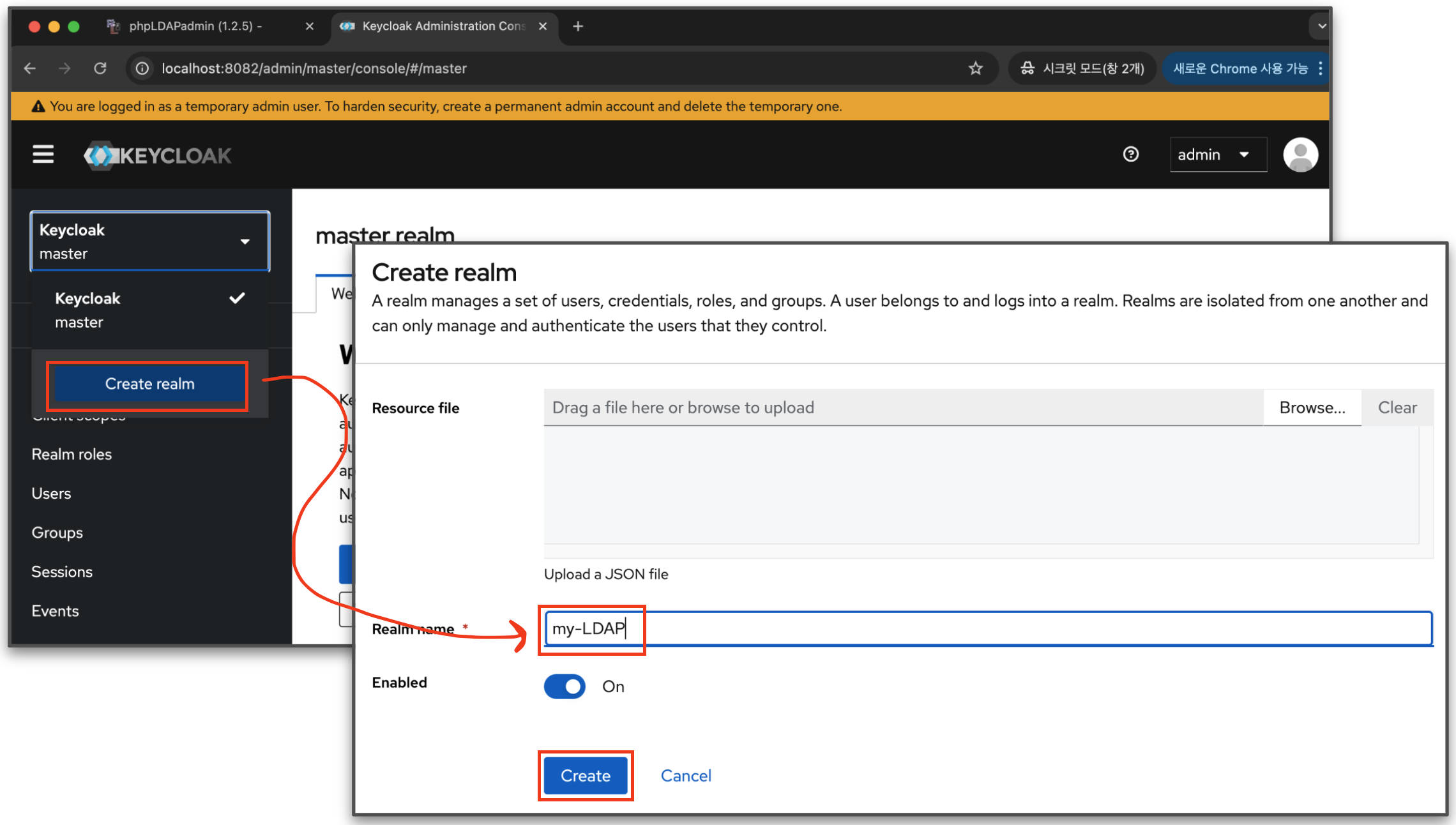Reload the page
The image size is (1456, 825).
(x=100, y=68)
